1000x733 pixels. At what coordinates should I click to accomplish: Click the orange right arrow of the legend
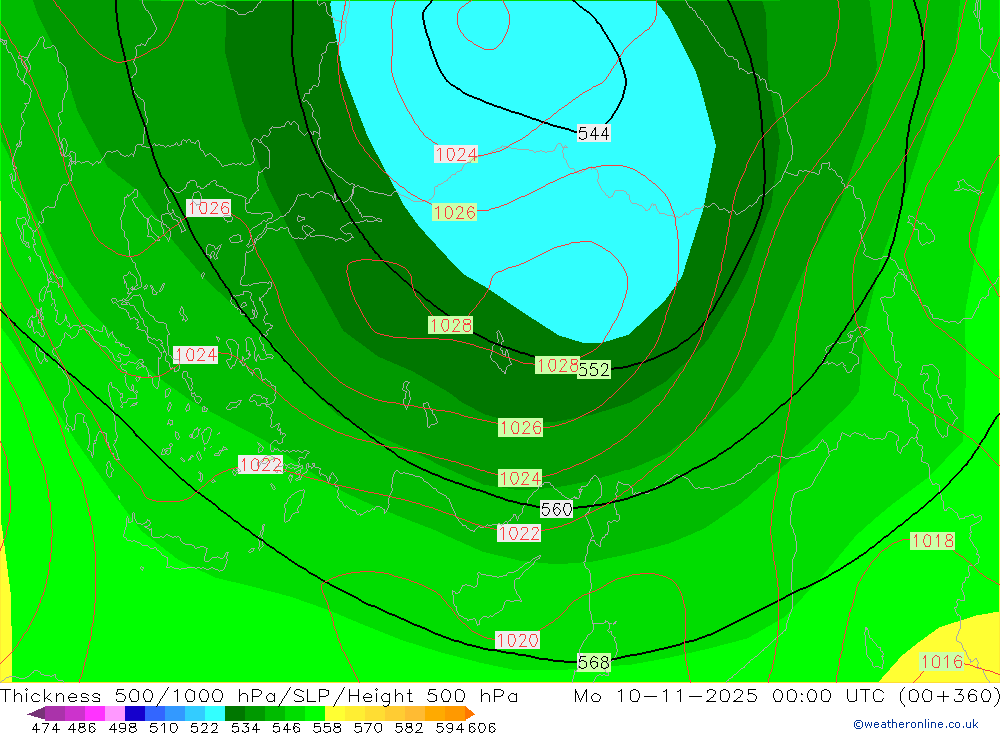coord(470,713)
